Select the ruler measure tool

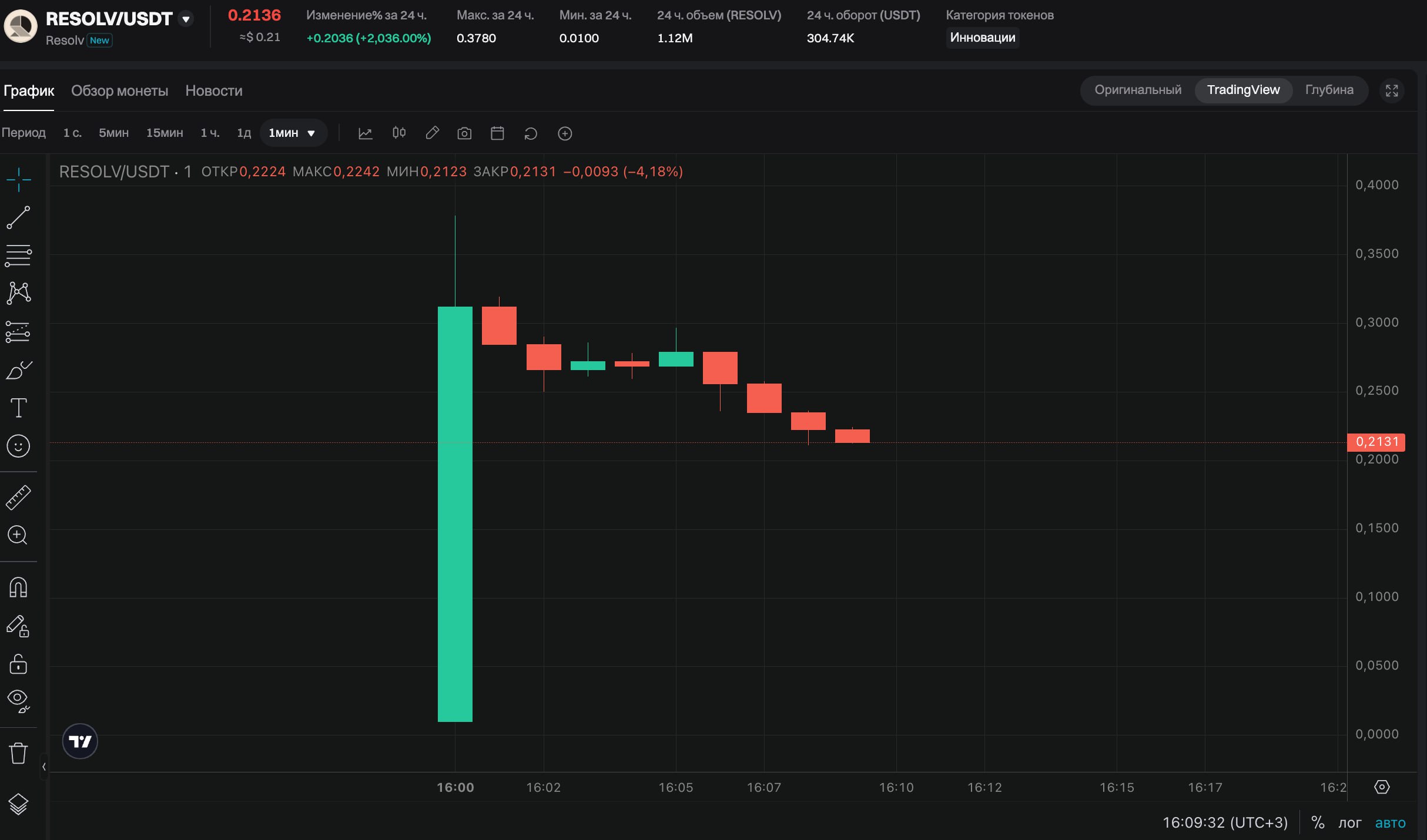(18, 497)
